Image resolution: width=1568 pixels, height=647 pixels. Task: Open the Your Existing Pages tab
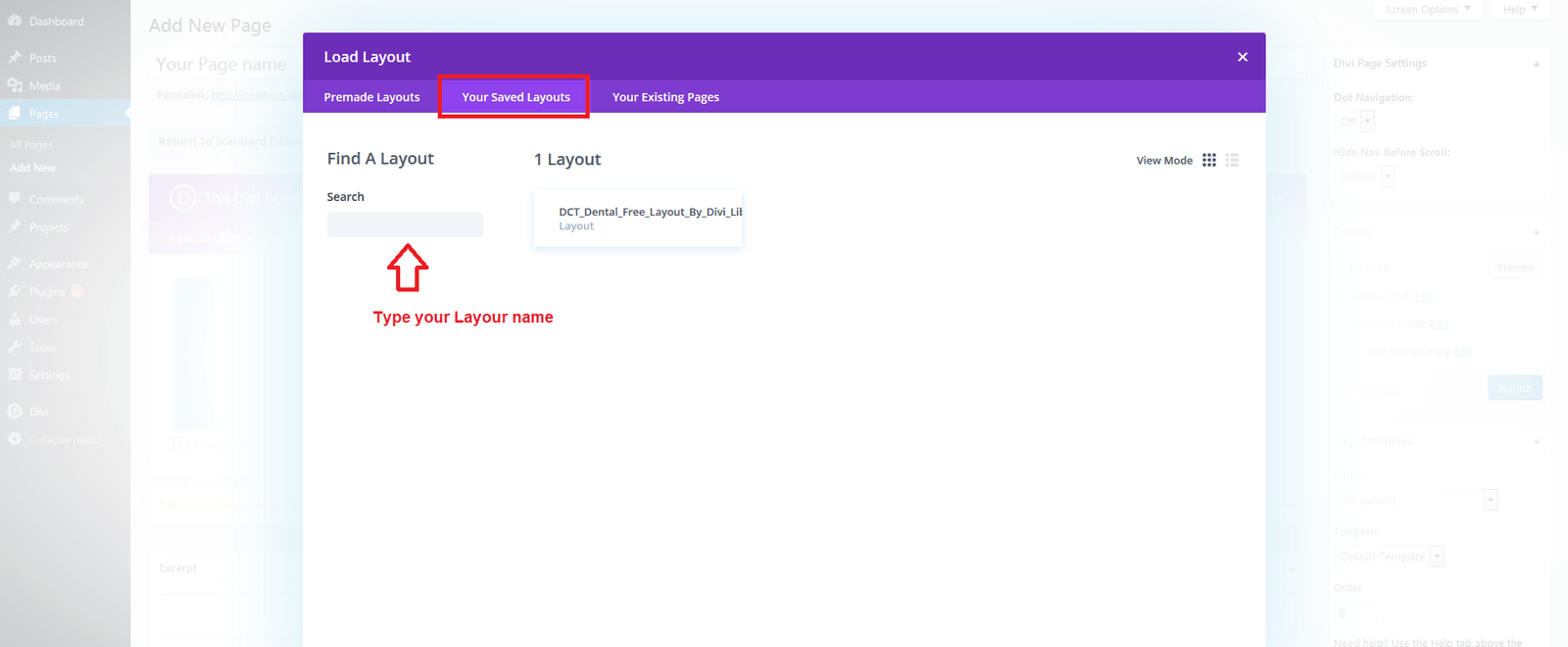665,97
